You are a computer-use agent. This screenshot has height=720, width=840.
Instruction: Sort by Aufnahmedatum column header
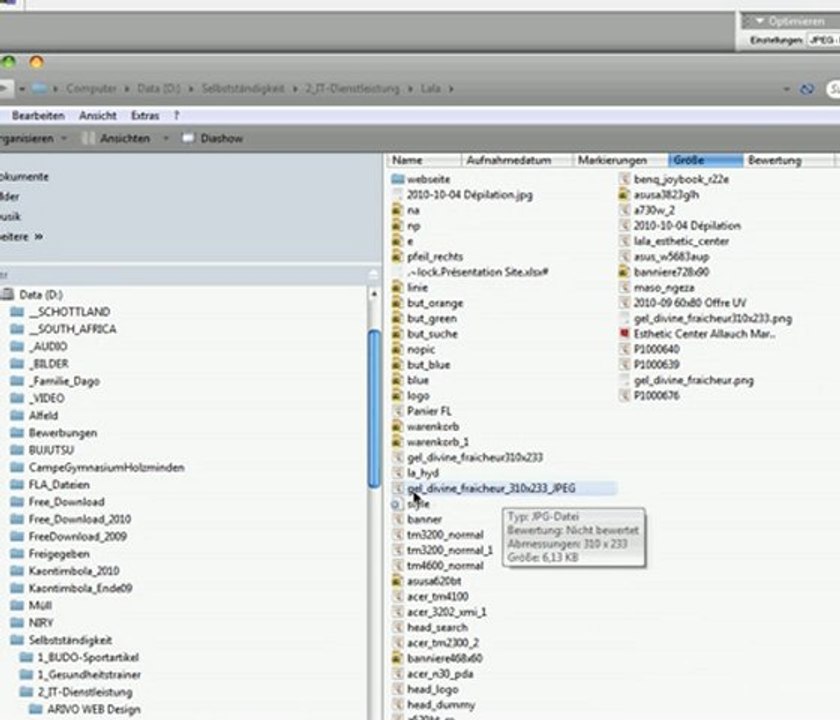(x=516, y=160)
